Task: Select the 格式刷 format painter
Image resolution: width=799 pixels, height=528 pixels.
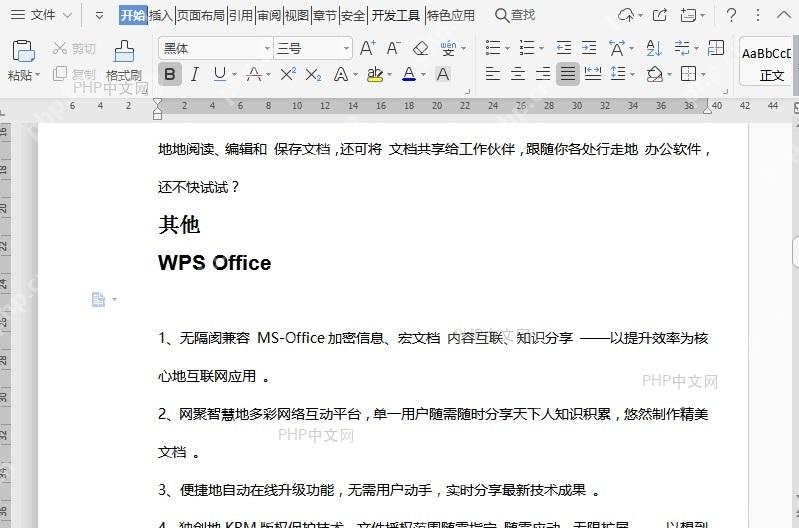Action: pos(124,61)
